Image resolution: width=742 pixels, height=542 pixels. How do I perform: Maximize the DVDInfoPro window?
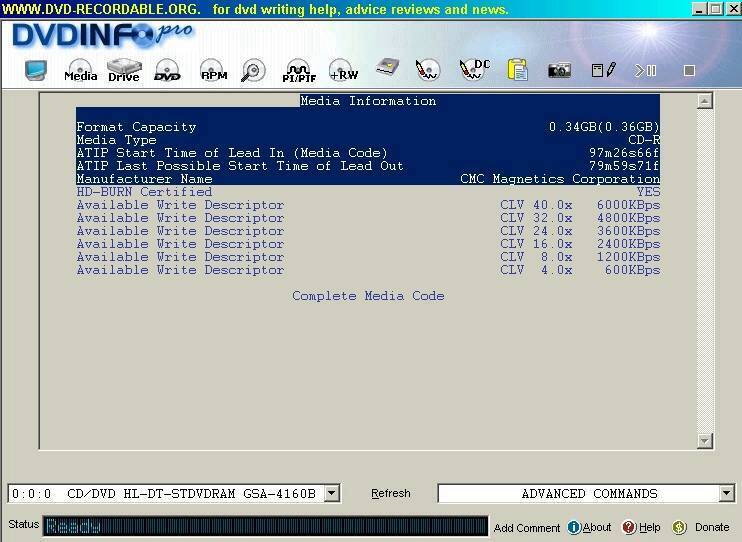click(716, 9)
